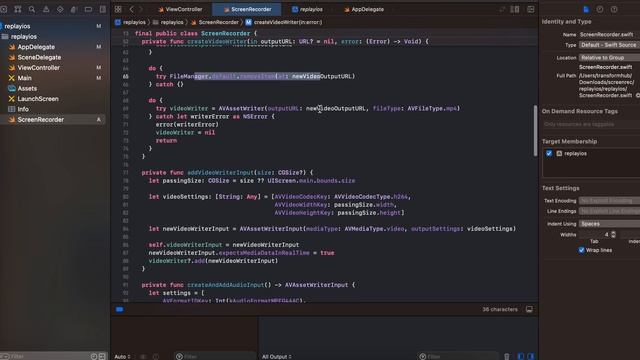640x360 pixels.
Task: Toggle the variables view pane button
Action: (521, 356)
